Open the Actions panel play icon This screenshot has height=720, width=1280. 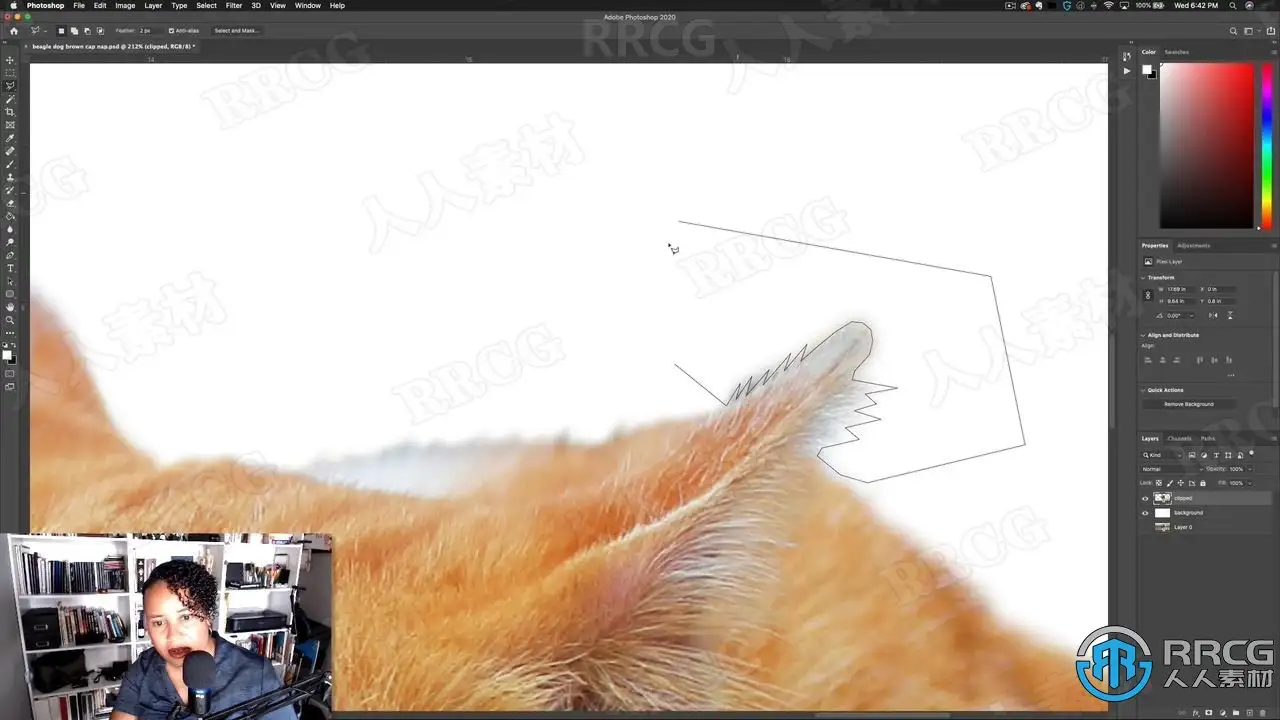point(1127,71)
